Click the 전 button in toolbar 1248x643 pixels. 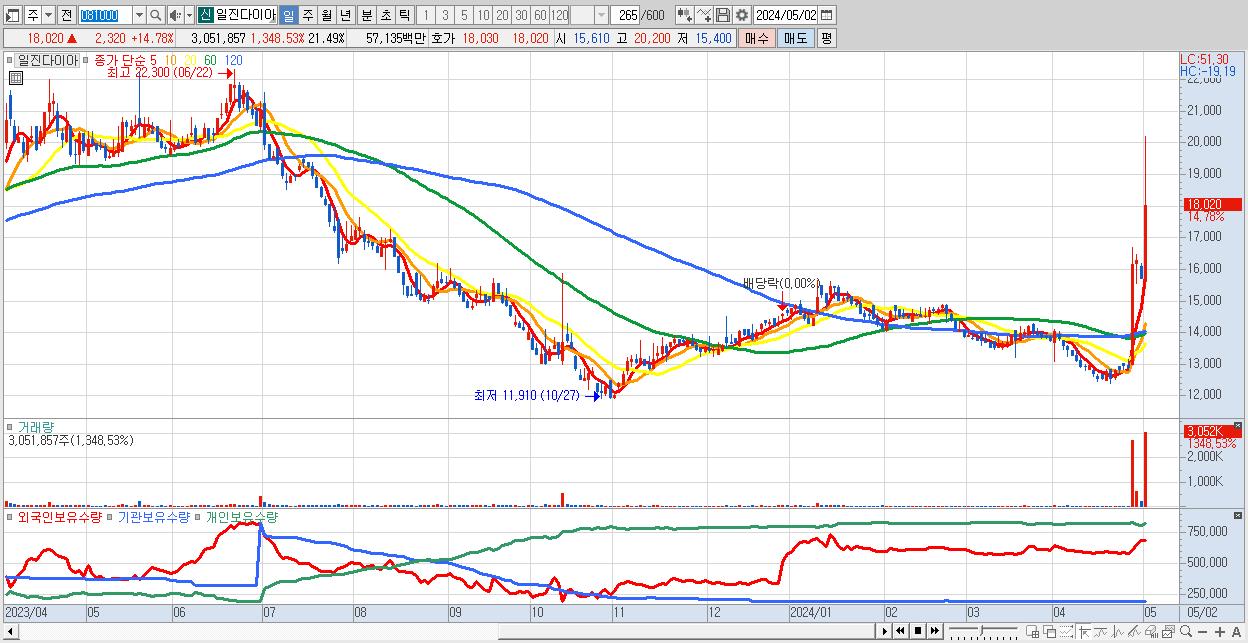click(66, 15)
